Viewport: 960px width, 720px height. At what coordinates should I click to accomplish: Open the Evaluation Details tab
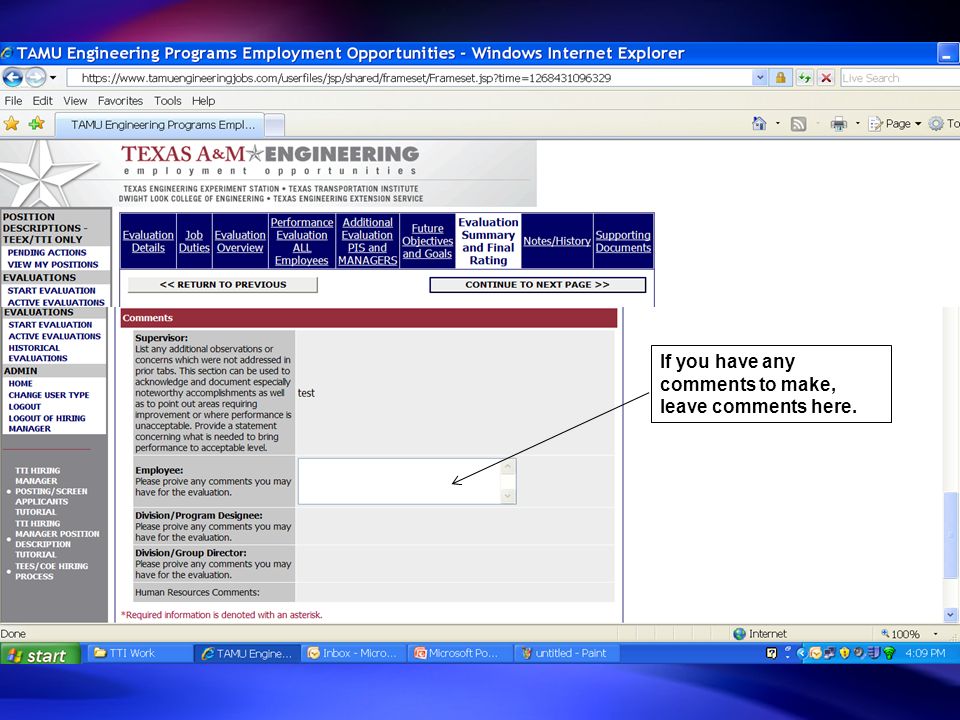(x=148, y=241)
